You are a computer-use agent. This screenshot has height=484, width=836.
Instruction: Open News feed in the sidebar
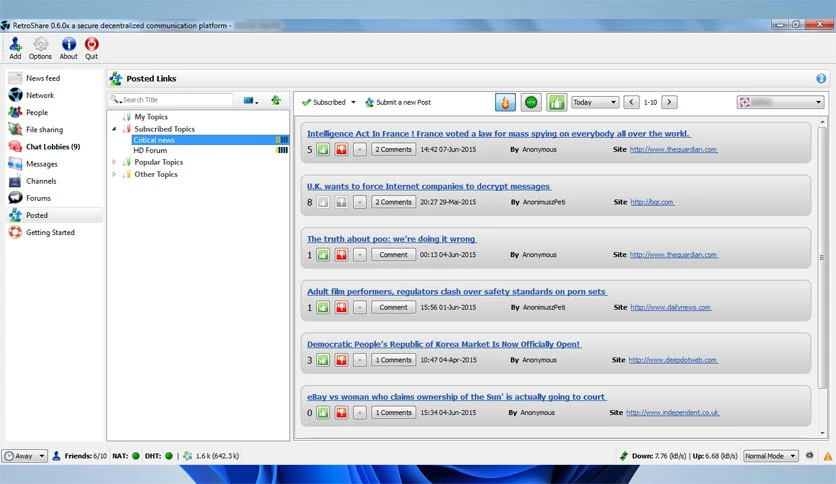point(43,78)
